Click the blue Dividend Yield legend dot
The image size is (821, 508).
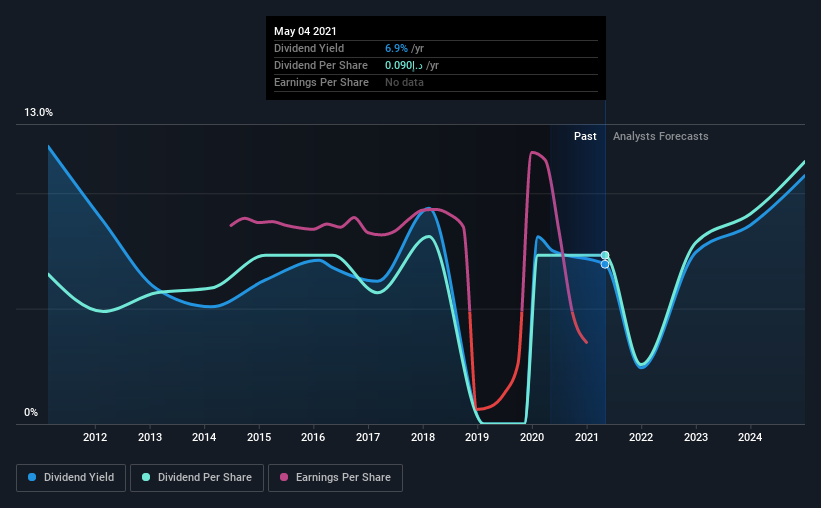click(x=32, y=477)
